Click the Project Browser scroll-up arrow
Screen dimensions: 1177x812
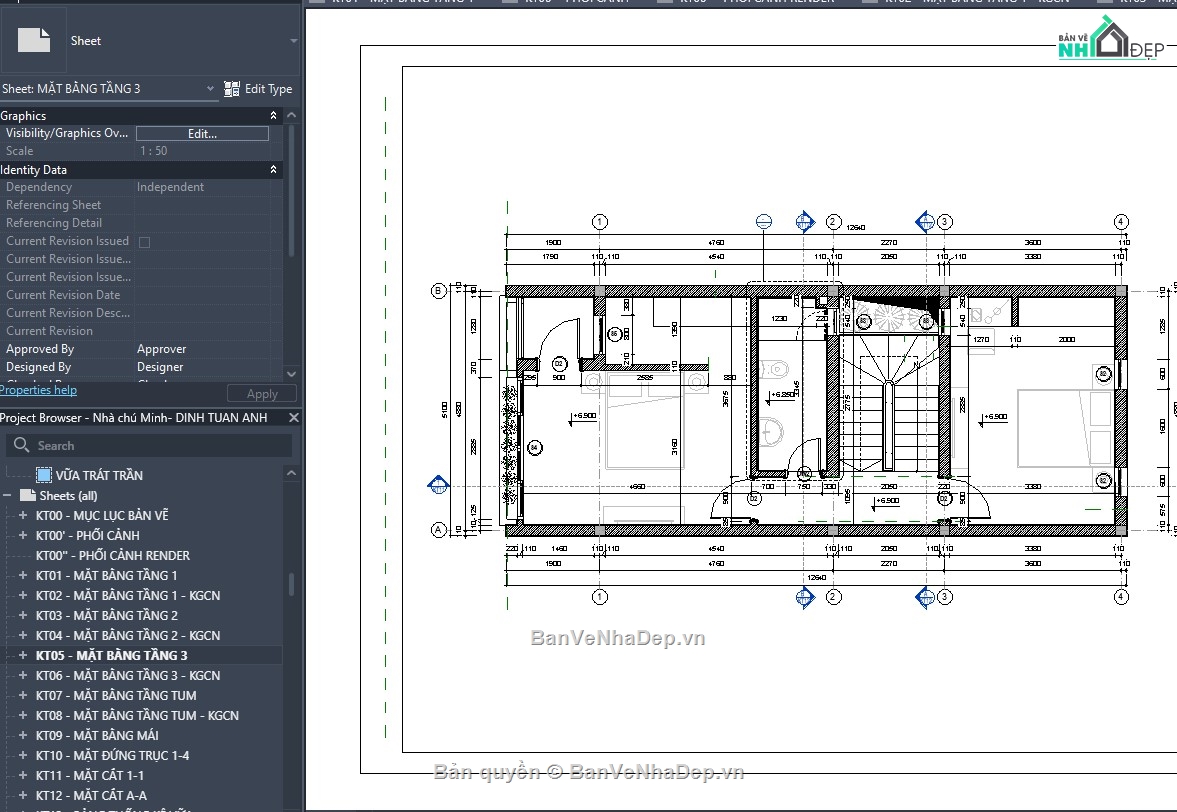[291, 473]
